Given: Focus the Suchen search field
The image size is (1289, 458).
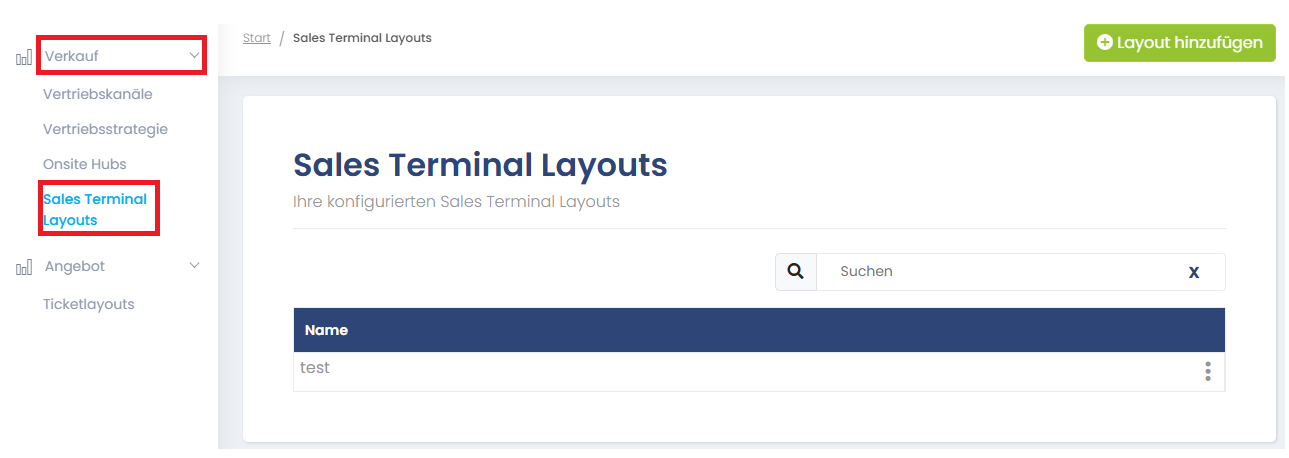Looking at the screenshot, I should pos(1000,272).
